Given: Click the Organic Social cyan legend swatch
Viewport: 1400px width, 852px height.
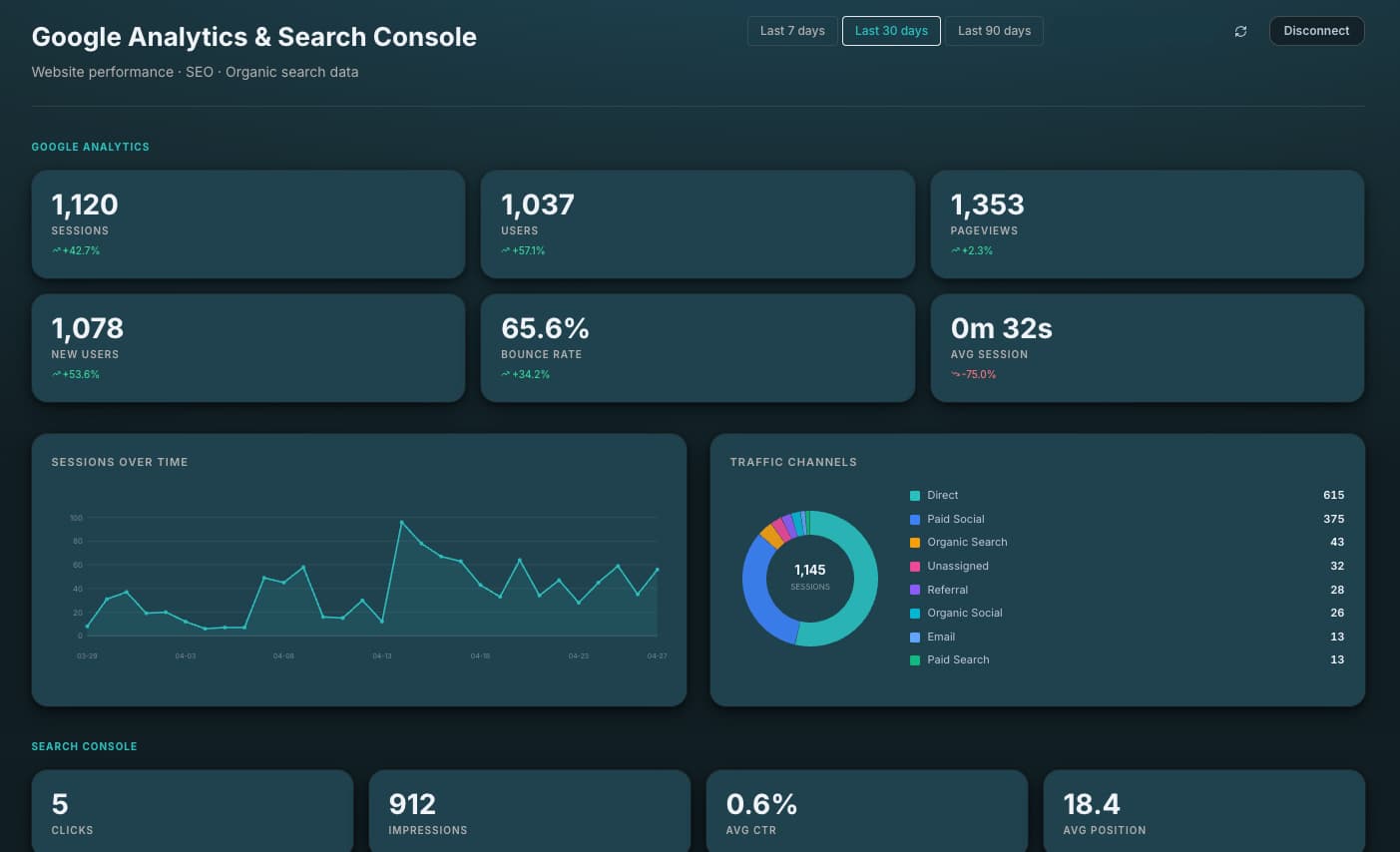Looking at the screenshot, I should [915, 614].
